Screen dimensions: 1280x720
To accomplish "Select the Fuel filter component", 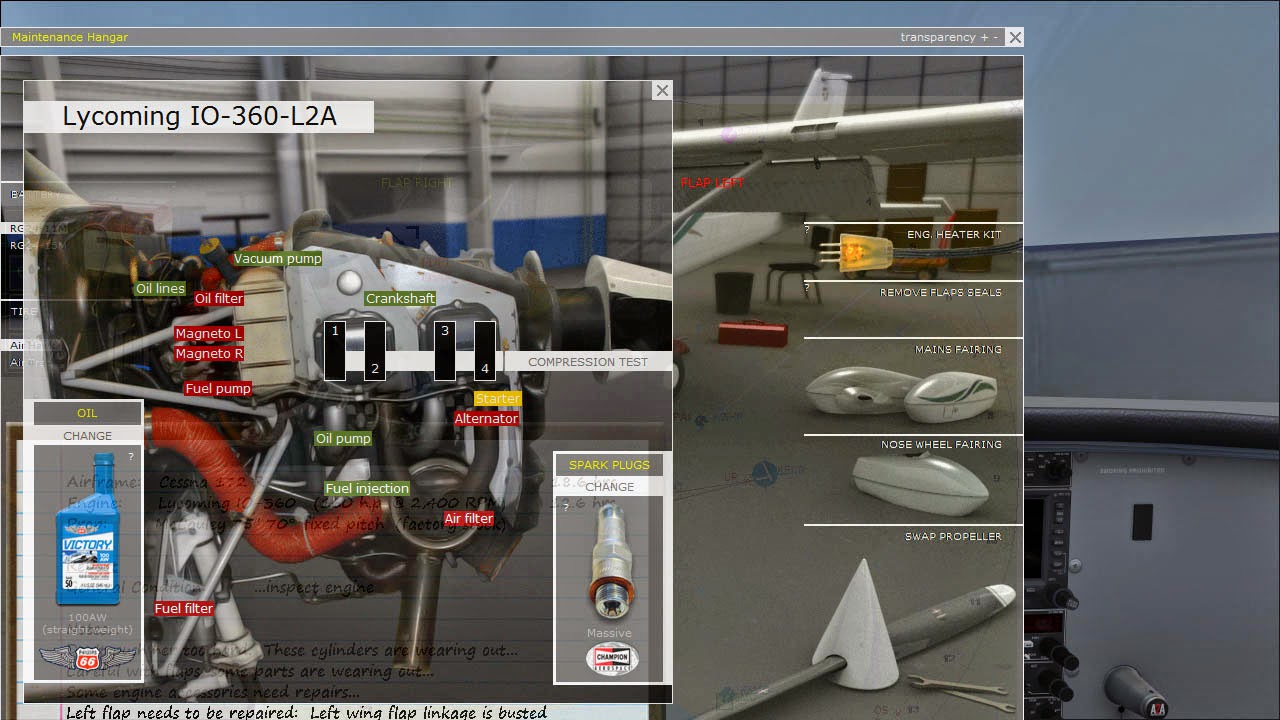I will tap(184, 609).
